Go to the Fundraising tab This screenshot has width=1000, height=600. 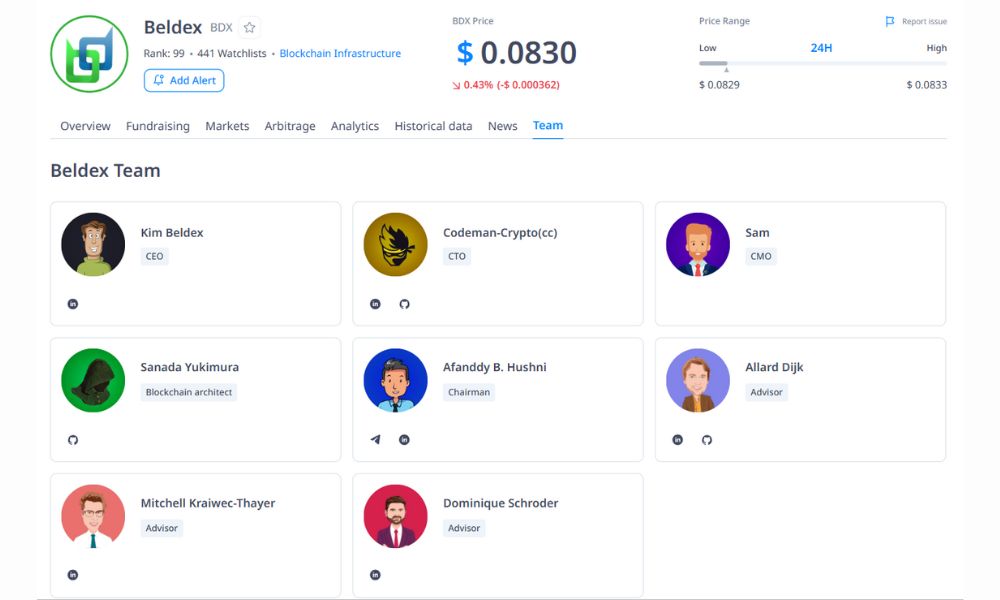pos(157,126)
